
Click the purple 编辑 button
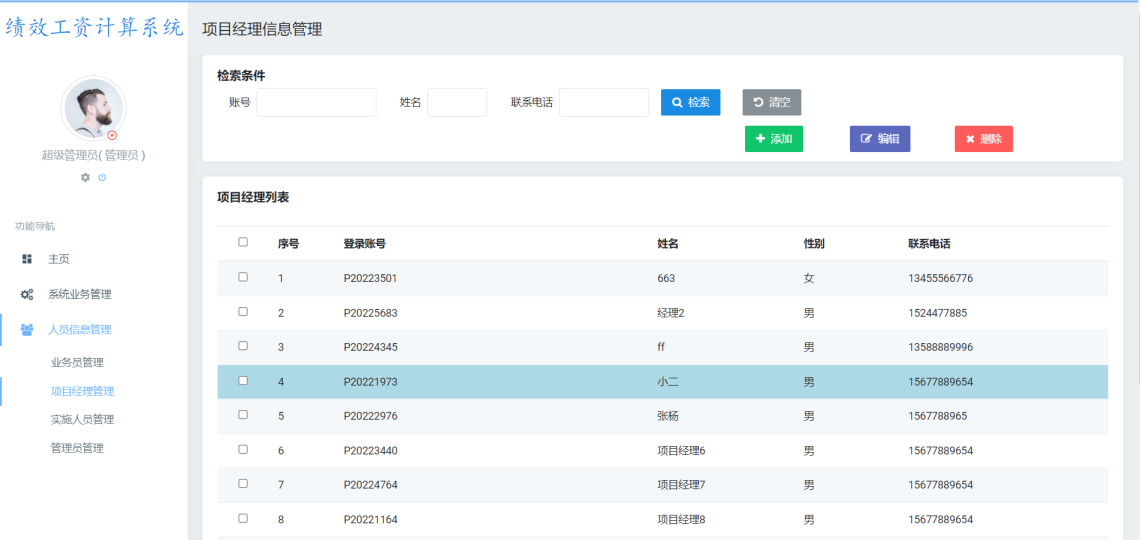[880, 139]
